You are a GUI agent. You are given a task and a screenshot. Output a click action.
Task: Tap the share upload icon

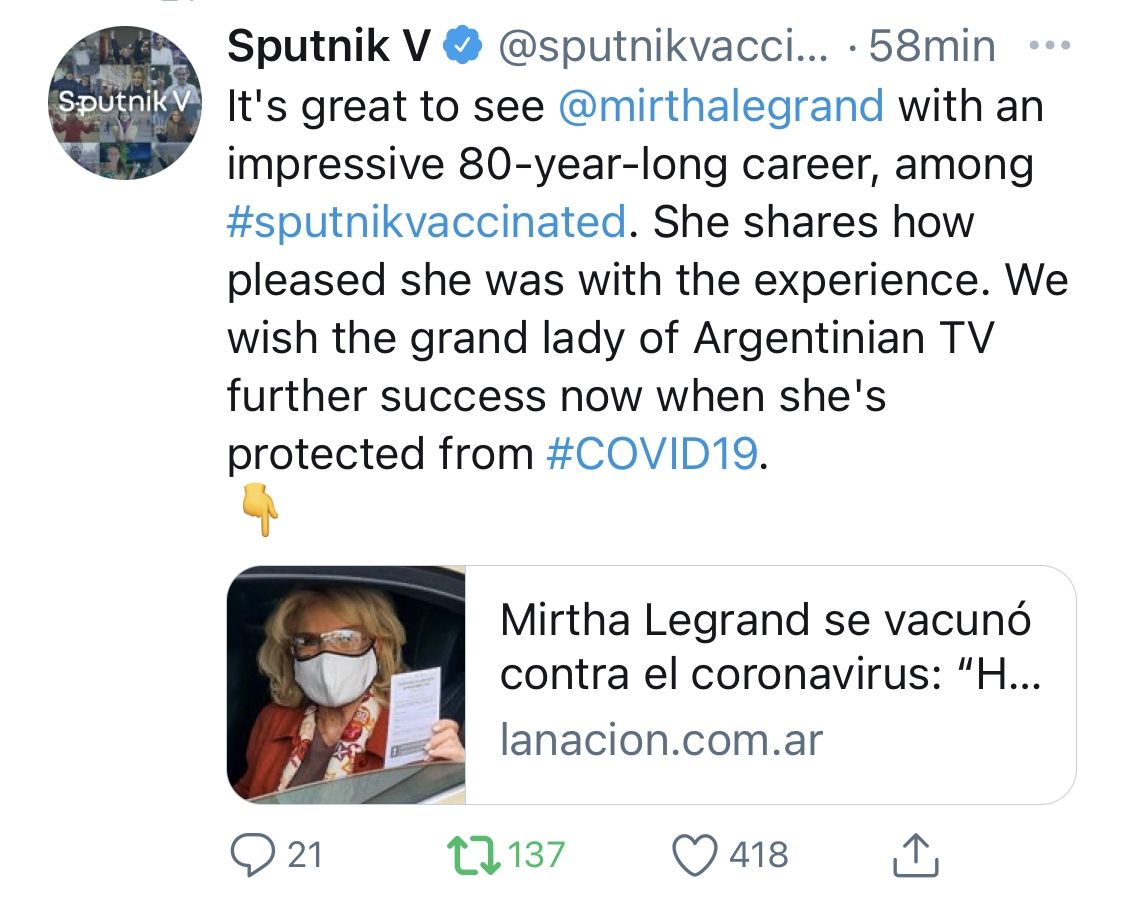[x=915, y=856]
